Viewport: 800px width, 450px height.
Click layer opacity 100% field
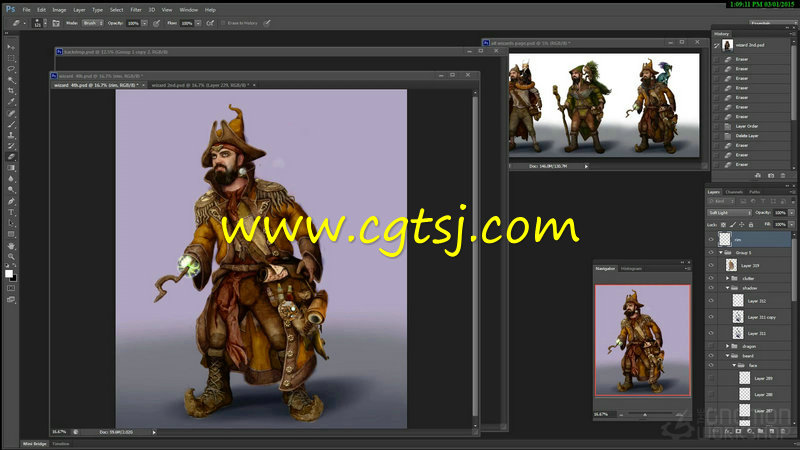780,213
